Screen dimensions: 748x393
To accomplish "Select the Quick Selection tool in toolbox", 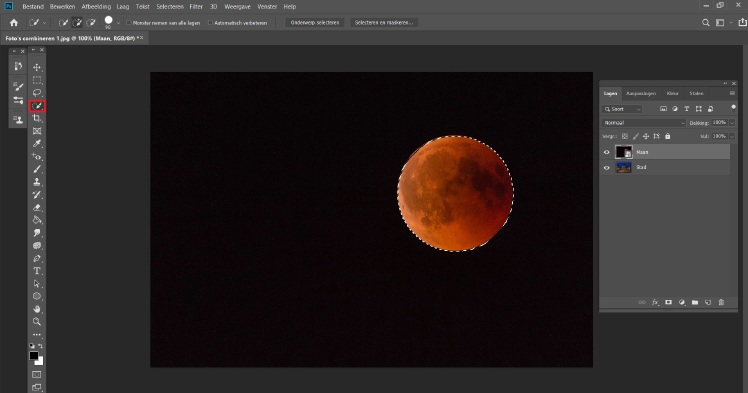I will (x=37, y=106).
